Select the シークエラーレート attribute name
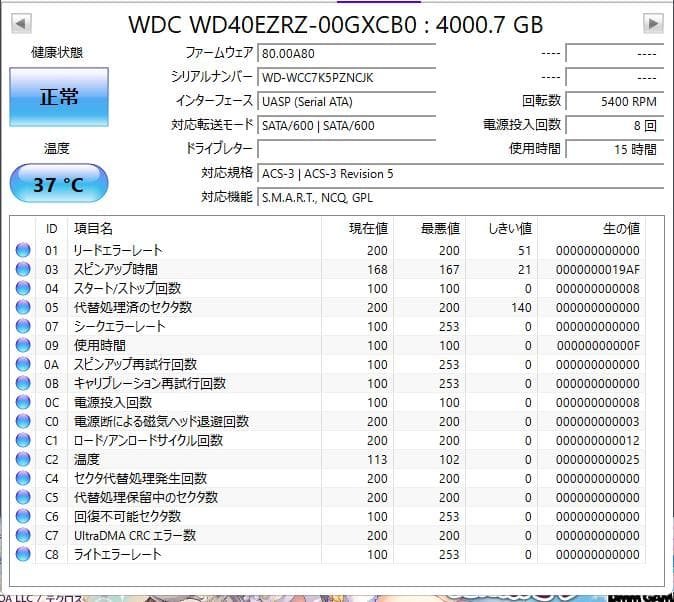674x602 pixels. [119, 326]
